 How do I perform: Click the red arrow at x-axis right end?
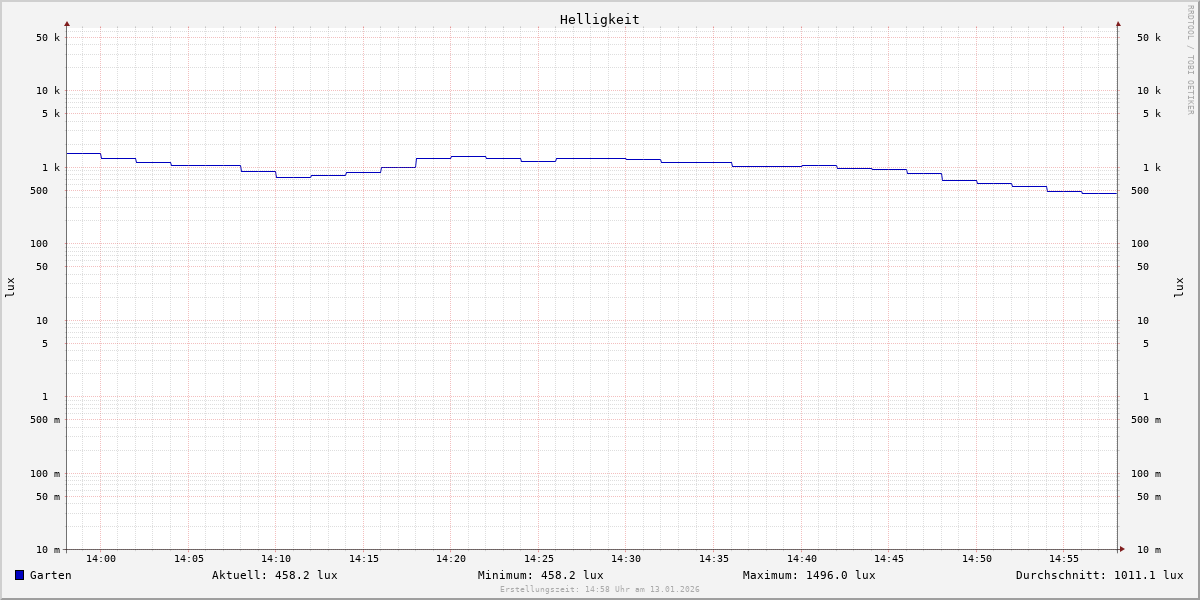(x=1122, y=549)
